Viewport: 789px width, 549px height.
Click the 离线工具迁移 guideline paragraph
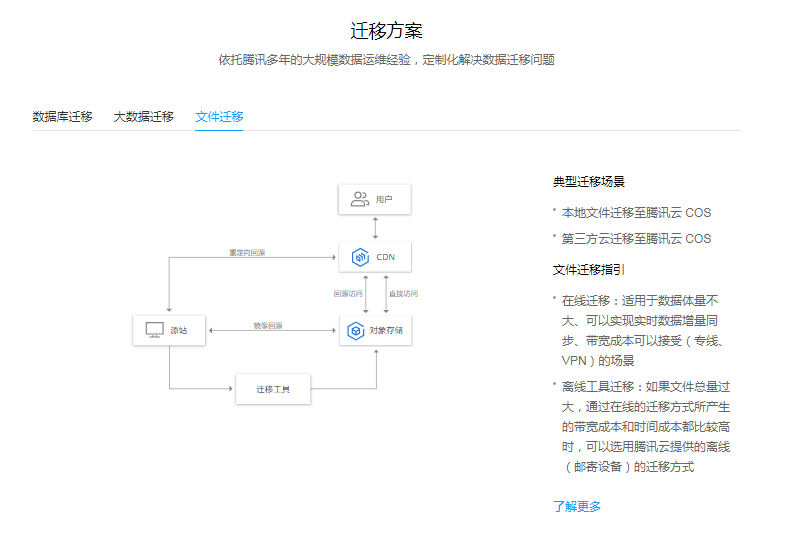pos(646,427)
